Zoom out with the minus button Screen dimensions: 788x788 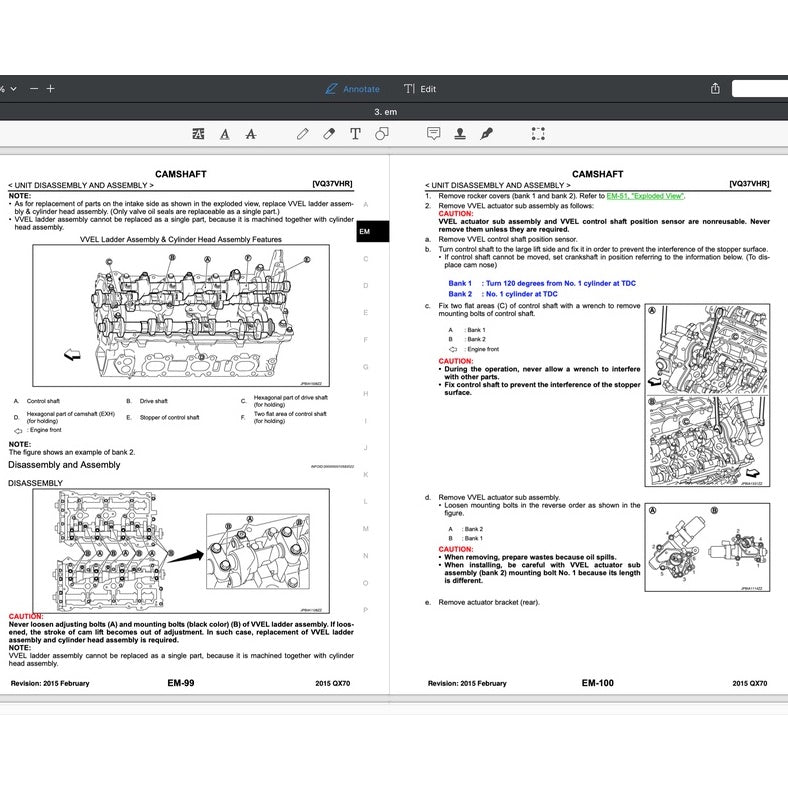coord(34,89)
